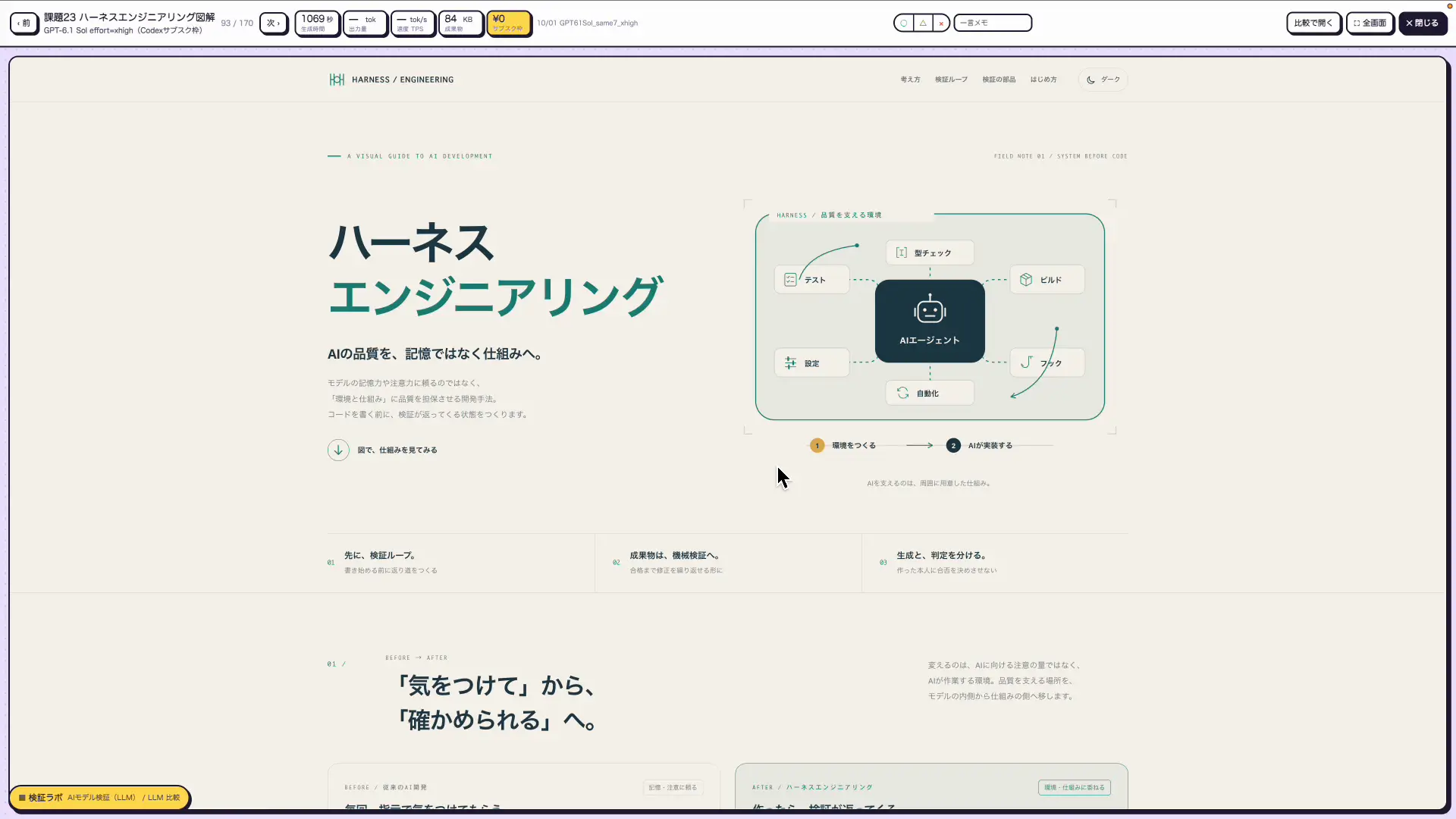Click the 1069 秒 generation time badge
This screenshot has width=1456, height=819.
317,23
